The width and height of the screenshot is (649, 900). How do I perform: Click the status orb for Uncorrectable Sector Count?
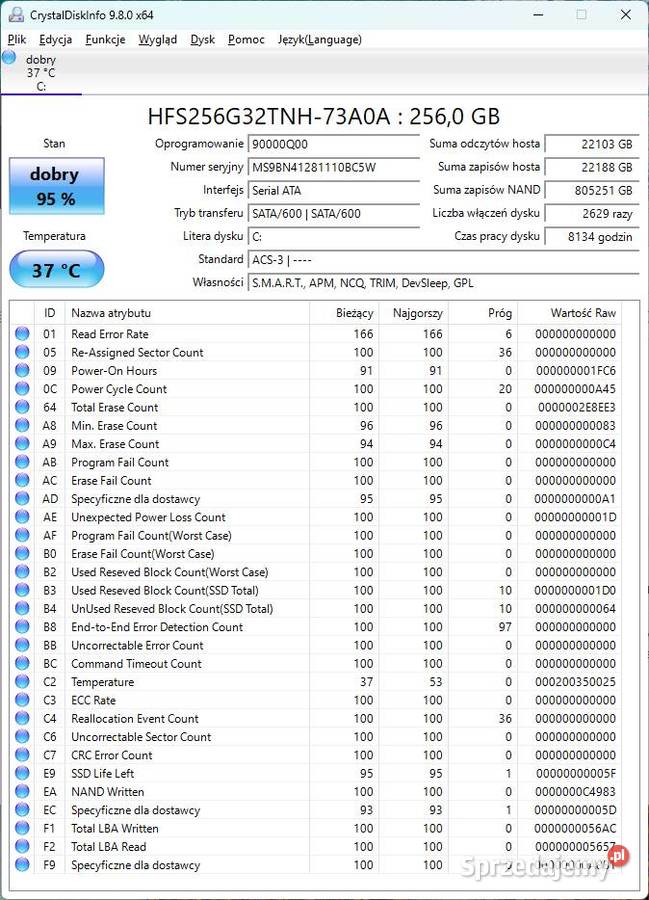pyautogui.click(x=22, y=736)
